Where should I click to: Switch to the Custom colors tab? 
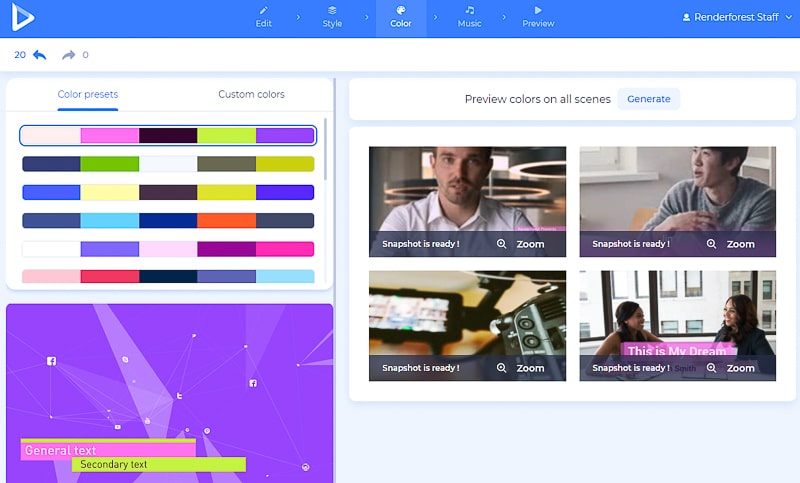pyautogui.click(x=251, y=94)
